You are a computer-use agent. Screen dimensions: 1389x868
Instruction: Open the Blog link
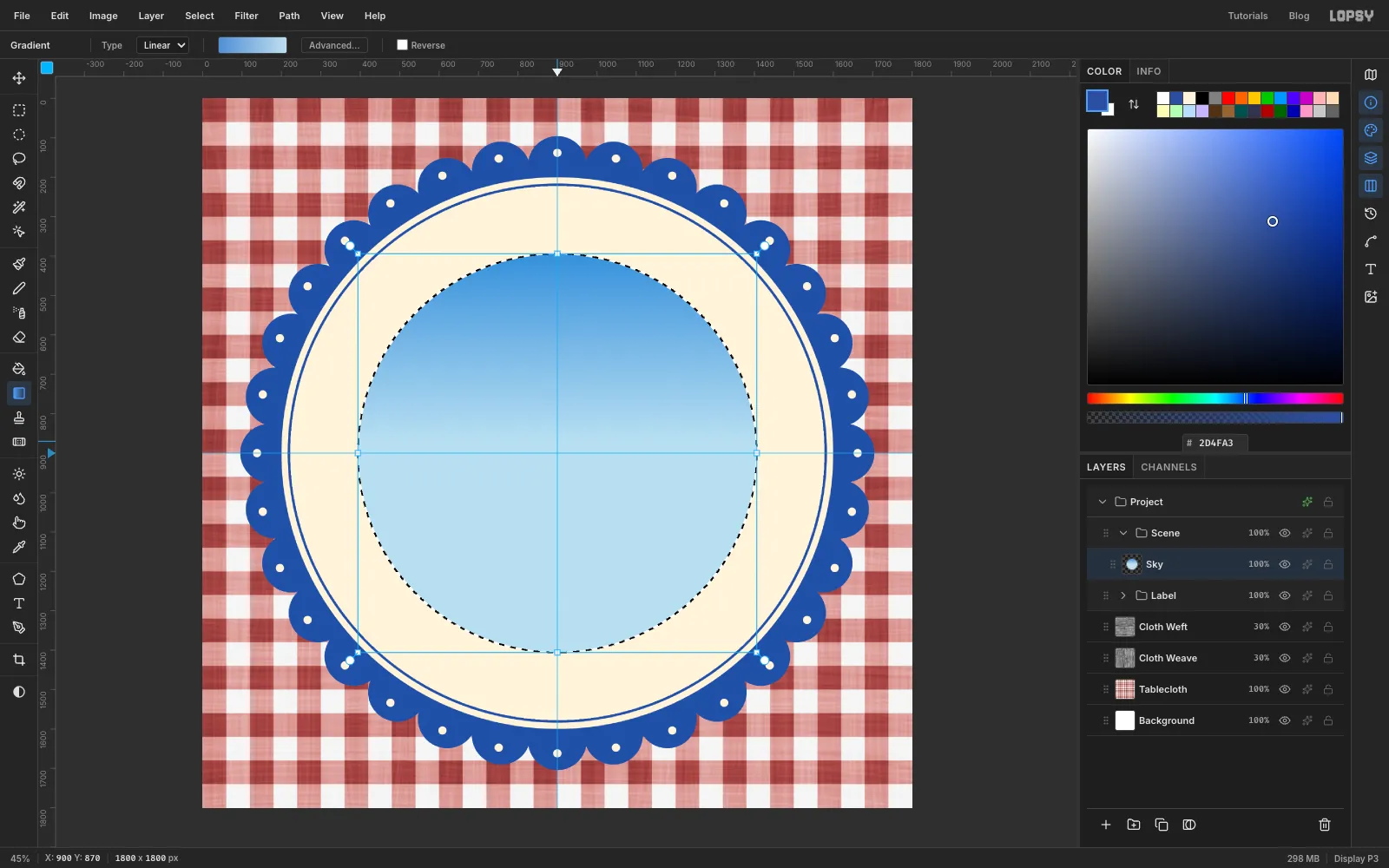(x=1299, y=16)
